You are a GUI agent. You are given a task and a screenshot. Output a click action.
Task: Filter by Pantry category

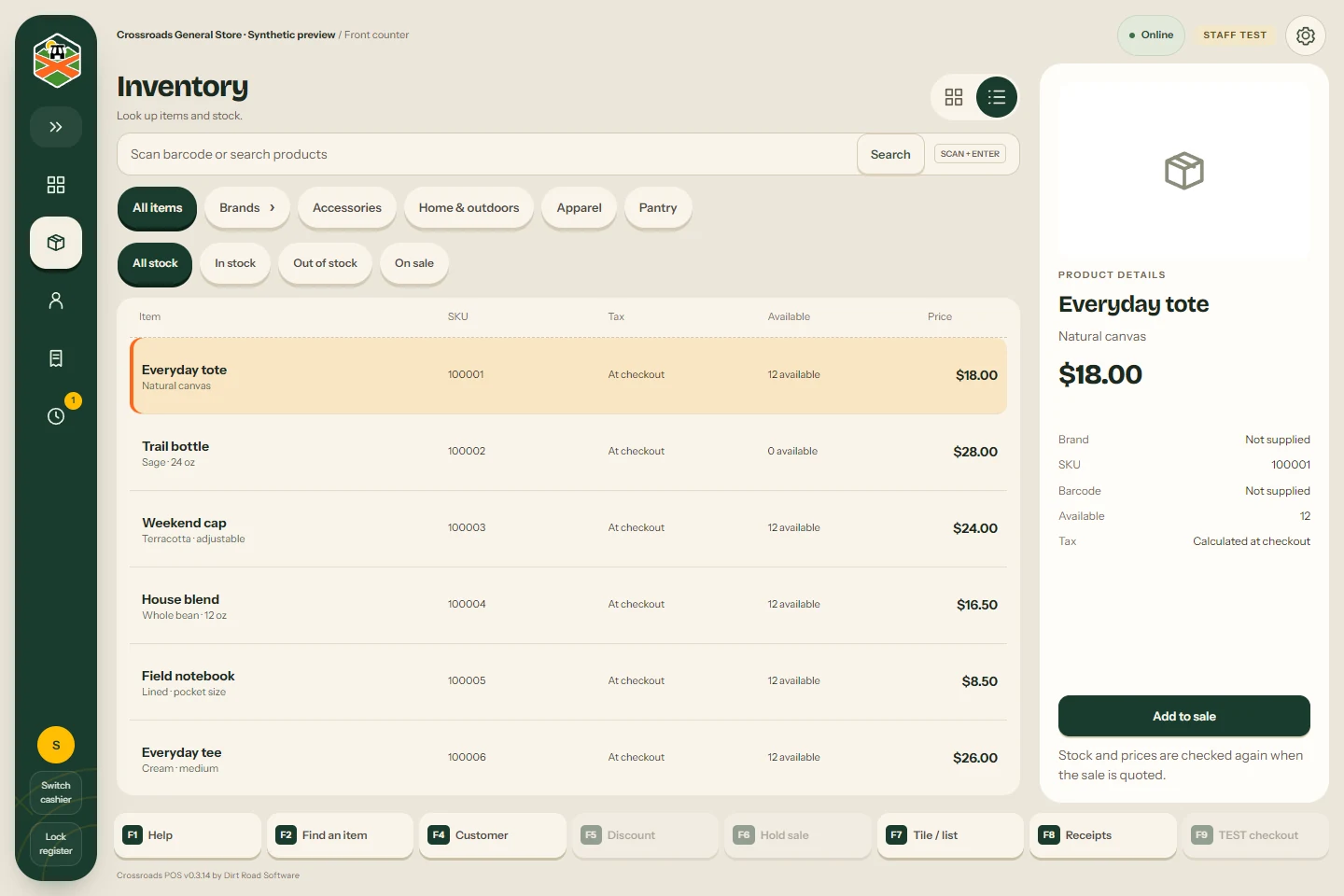tap(658, 208)
